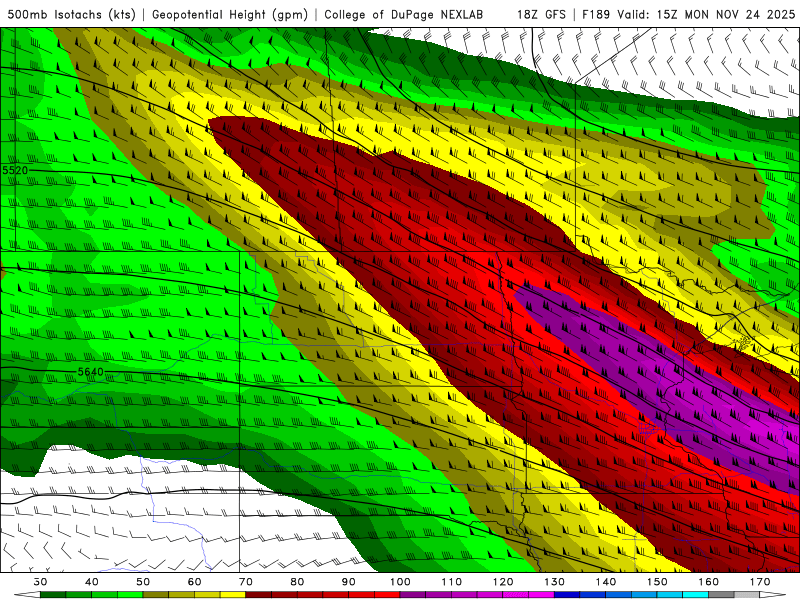
Task: Click the 70 value on the color scale
Action: [246, 582]
